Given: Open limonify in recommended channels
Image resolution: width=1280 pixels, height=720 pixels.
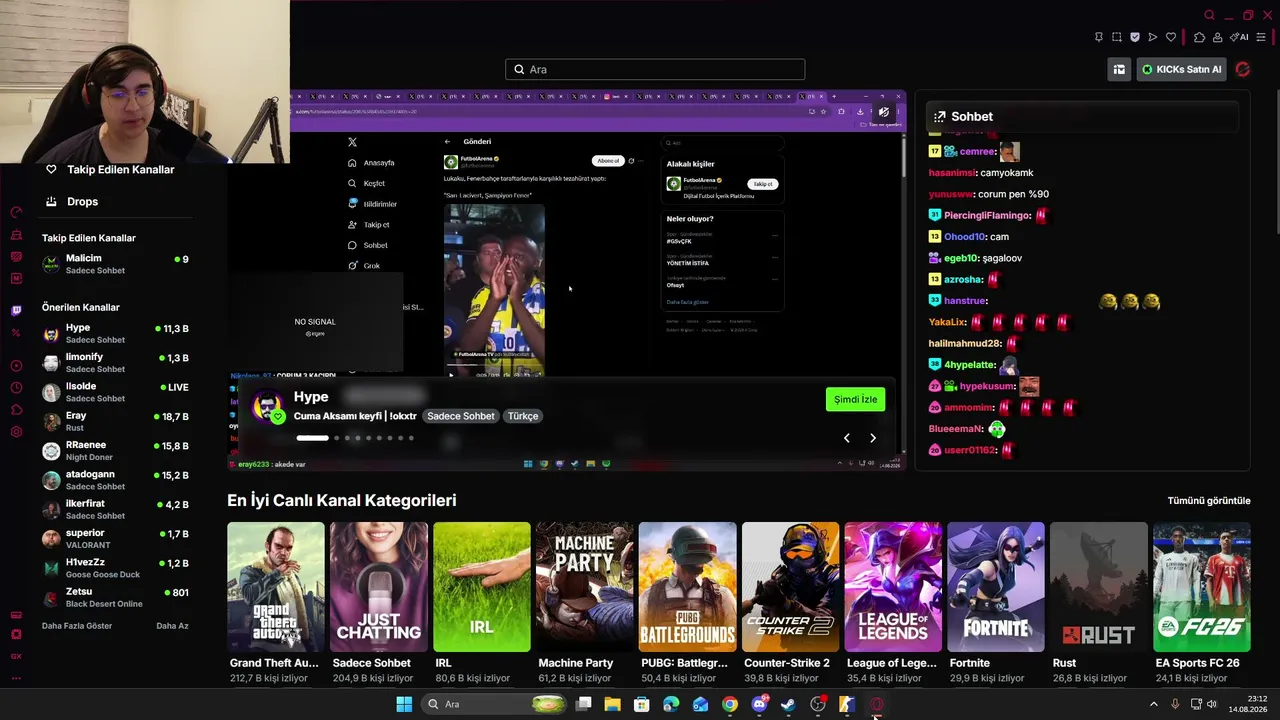Looking at the screenshot, I should point(115,363).
